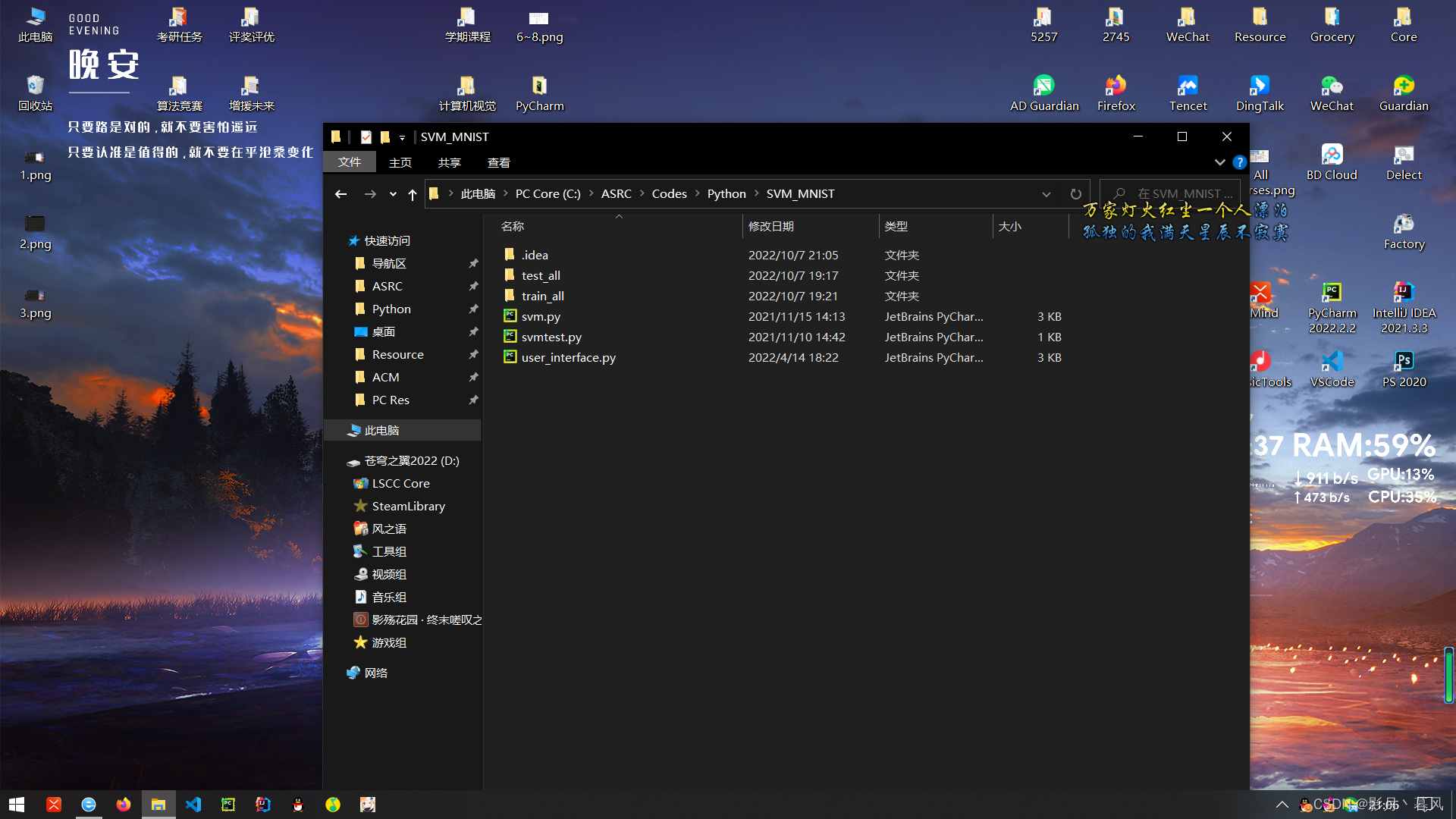Click the Properties quick access toolbar icon

[366, 137]
